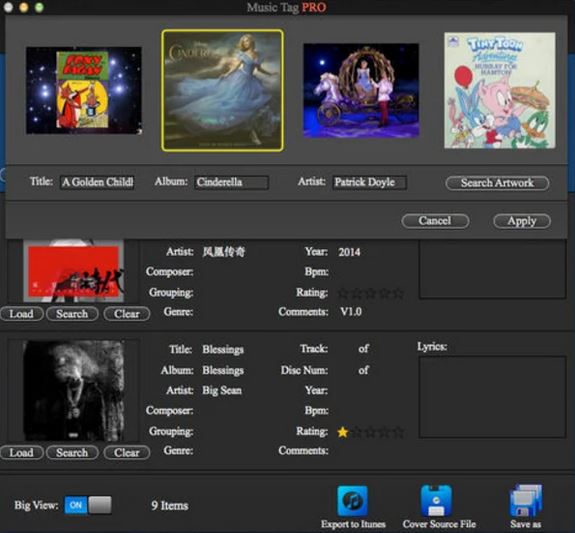Click the Blessings Lyrics text box
This screenshot has height=533, width=575.
click(492, 397)
